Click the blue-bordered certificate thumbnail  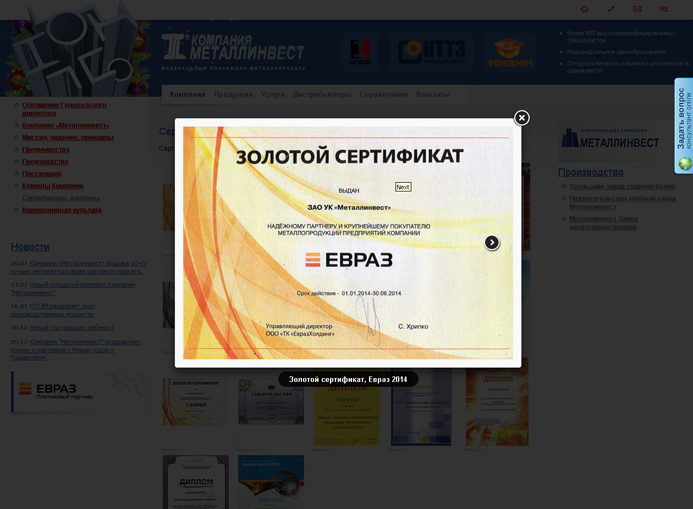click(x=421, y=407)
